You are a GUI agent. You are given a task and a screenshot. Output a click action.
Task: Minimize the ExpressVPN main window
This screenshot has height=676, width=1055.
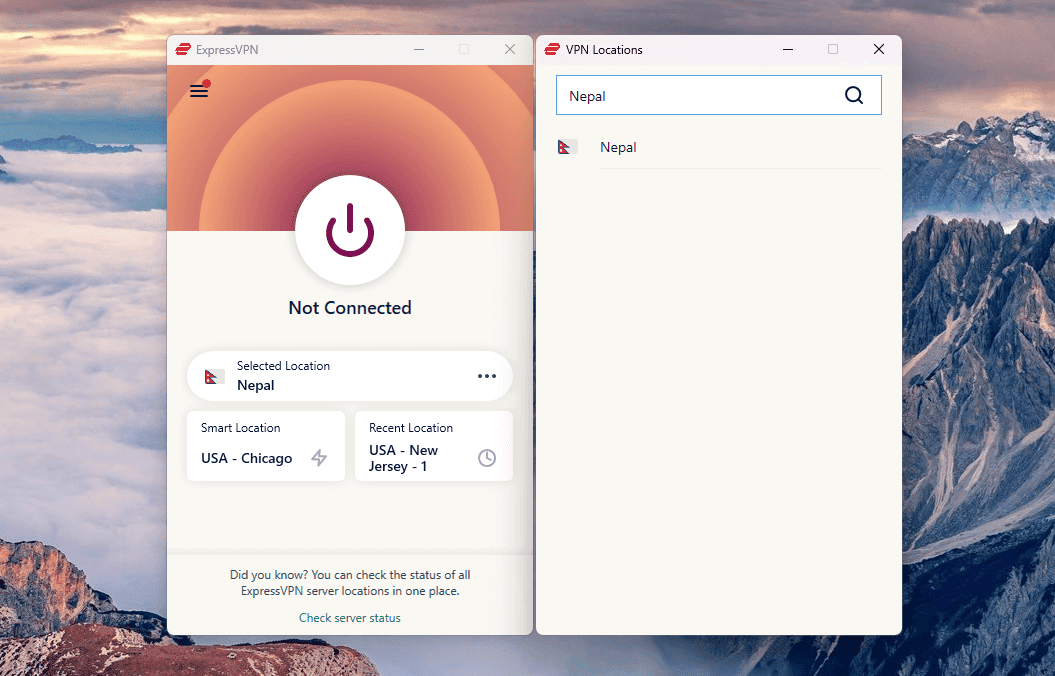[419, 49]
